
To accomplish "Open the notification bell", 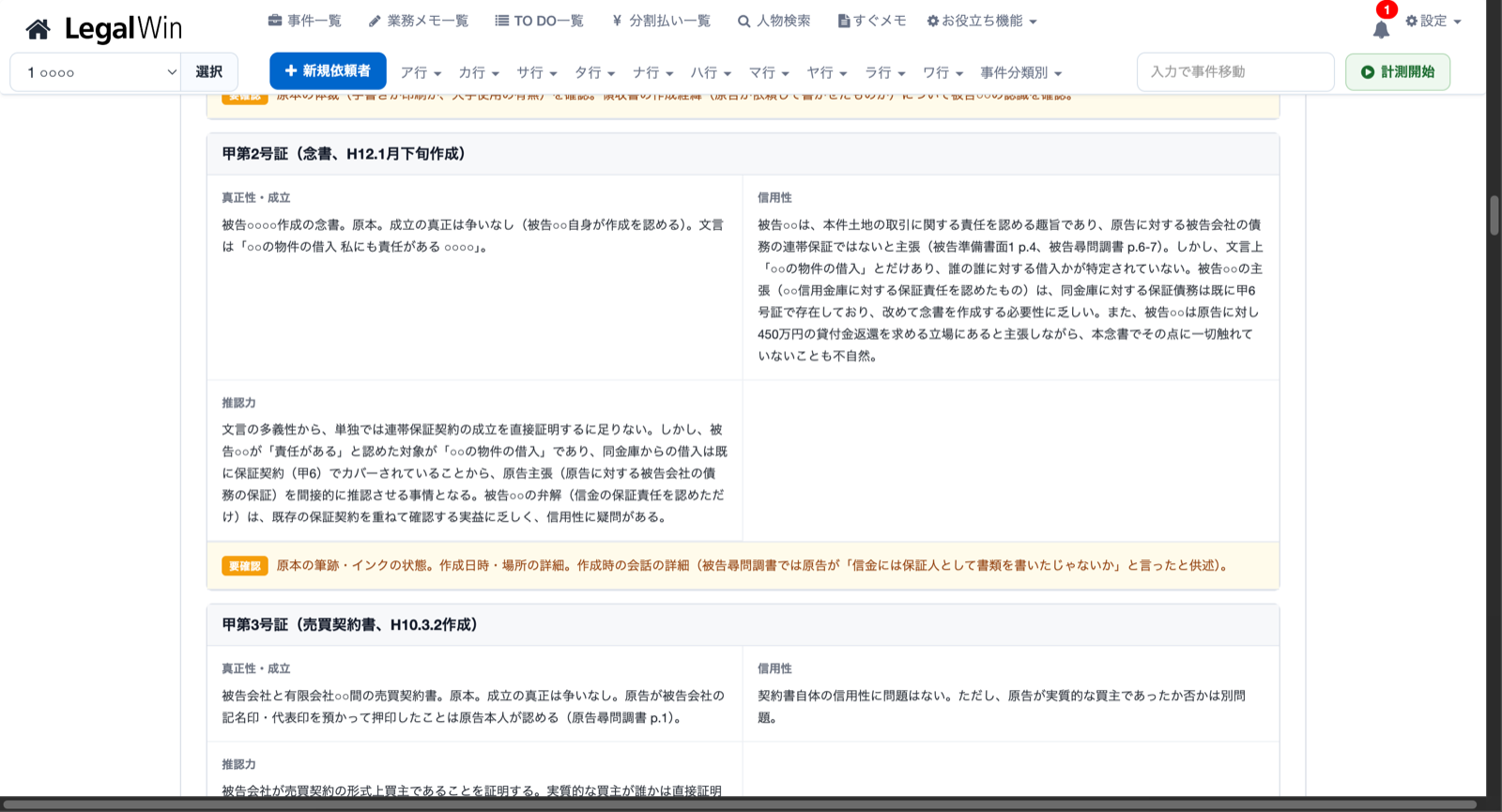I will pos(1381,29).
